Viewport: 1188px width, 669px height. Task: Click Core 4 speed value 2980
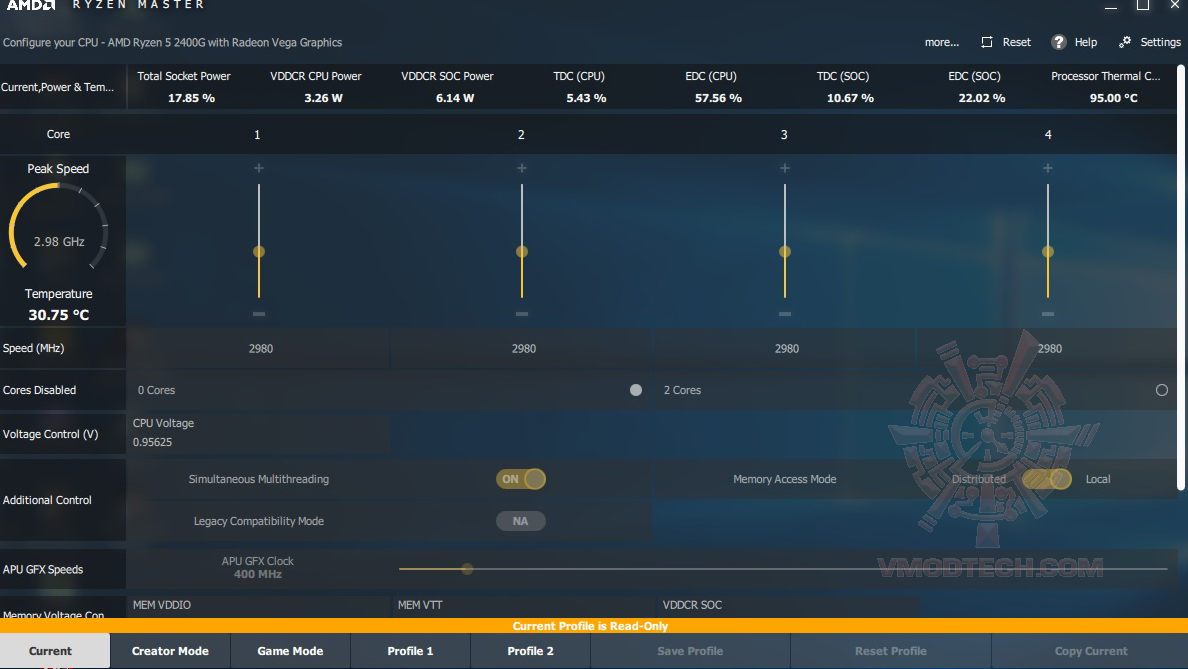(1049, 349)
